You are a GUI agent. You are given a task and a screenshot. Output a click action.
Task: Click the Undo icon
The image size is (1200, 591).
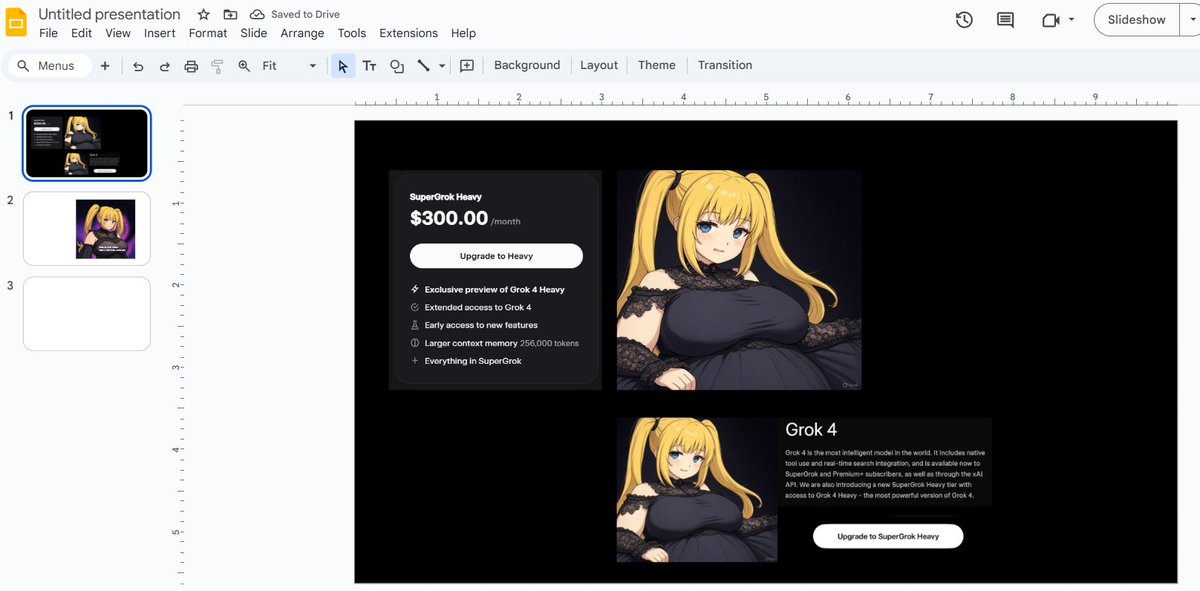pos(138,65)
